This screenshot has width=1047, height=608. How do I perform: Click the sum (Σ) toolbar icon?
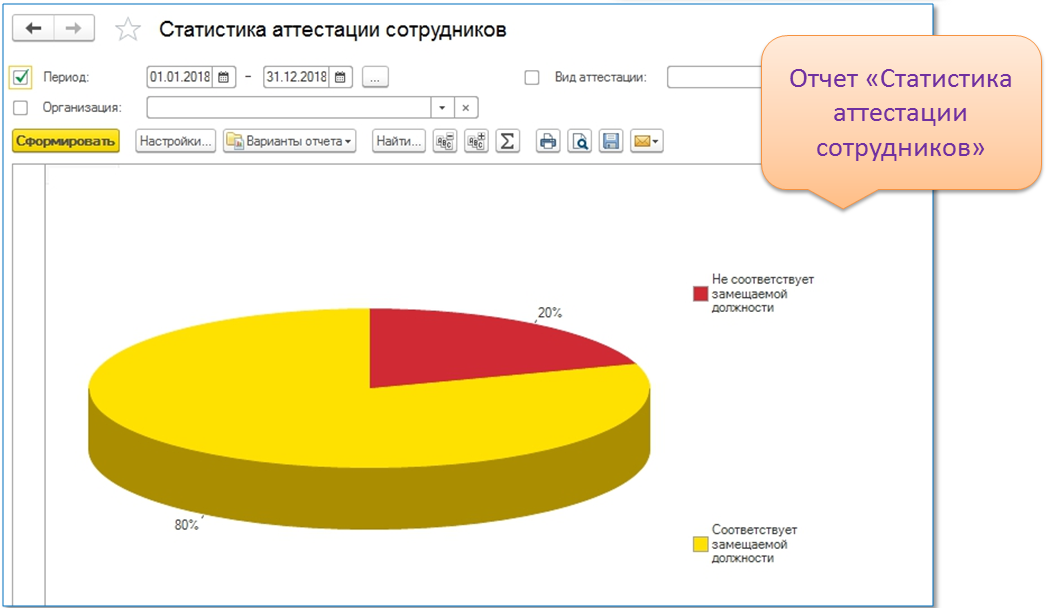point(507,142)
